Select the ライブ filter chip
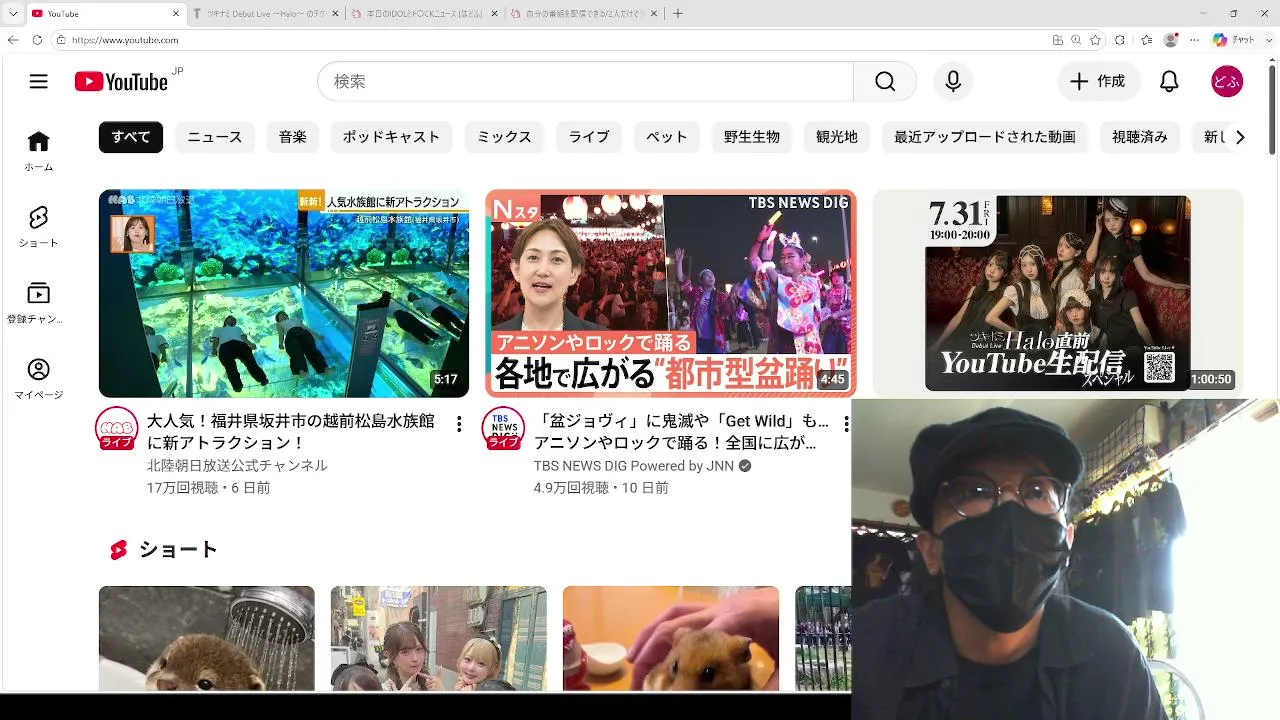 click(589, 137)
